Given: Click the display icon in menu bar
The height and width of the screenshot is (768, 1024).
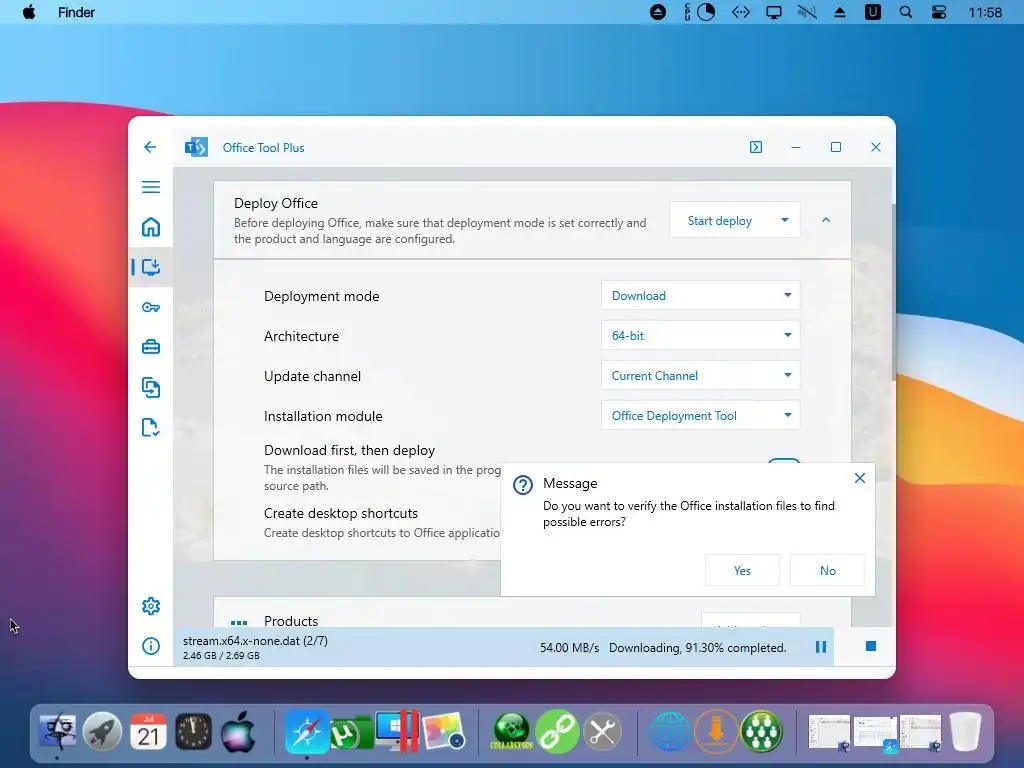Looking at the screenshot, I should point(773,12).
